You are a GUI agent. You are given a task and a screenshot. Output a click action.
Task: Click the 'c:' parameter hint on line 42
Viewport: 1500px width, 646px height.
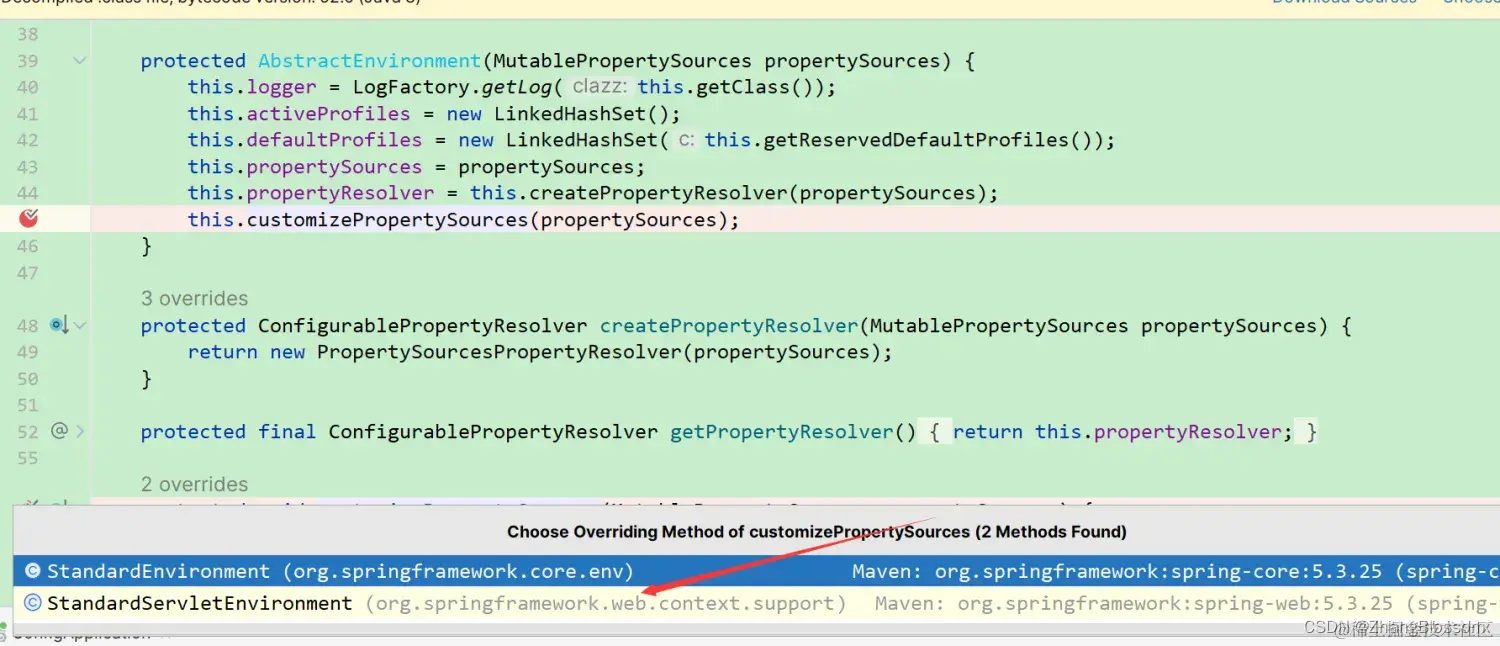click(x=687, y=140)
